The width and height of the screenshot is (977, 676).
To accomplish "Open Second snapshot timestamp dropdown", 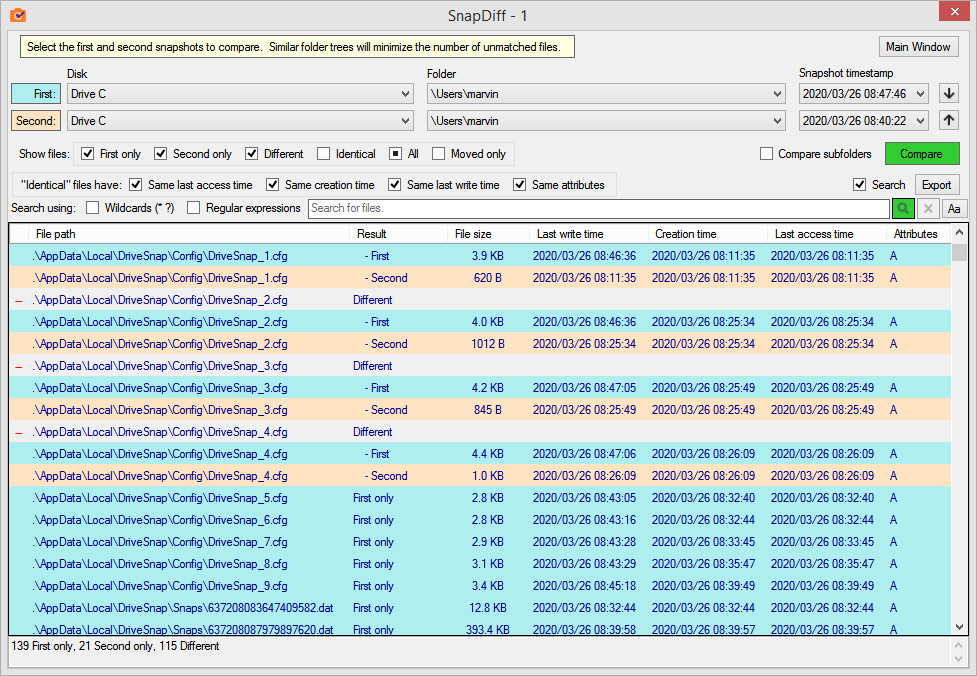I will pyautogui.click(x=864, y=120).
